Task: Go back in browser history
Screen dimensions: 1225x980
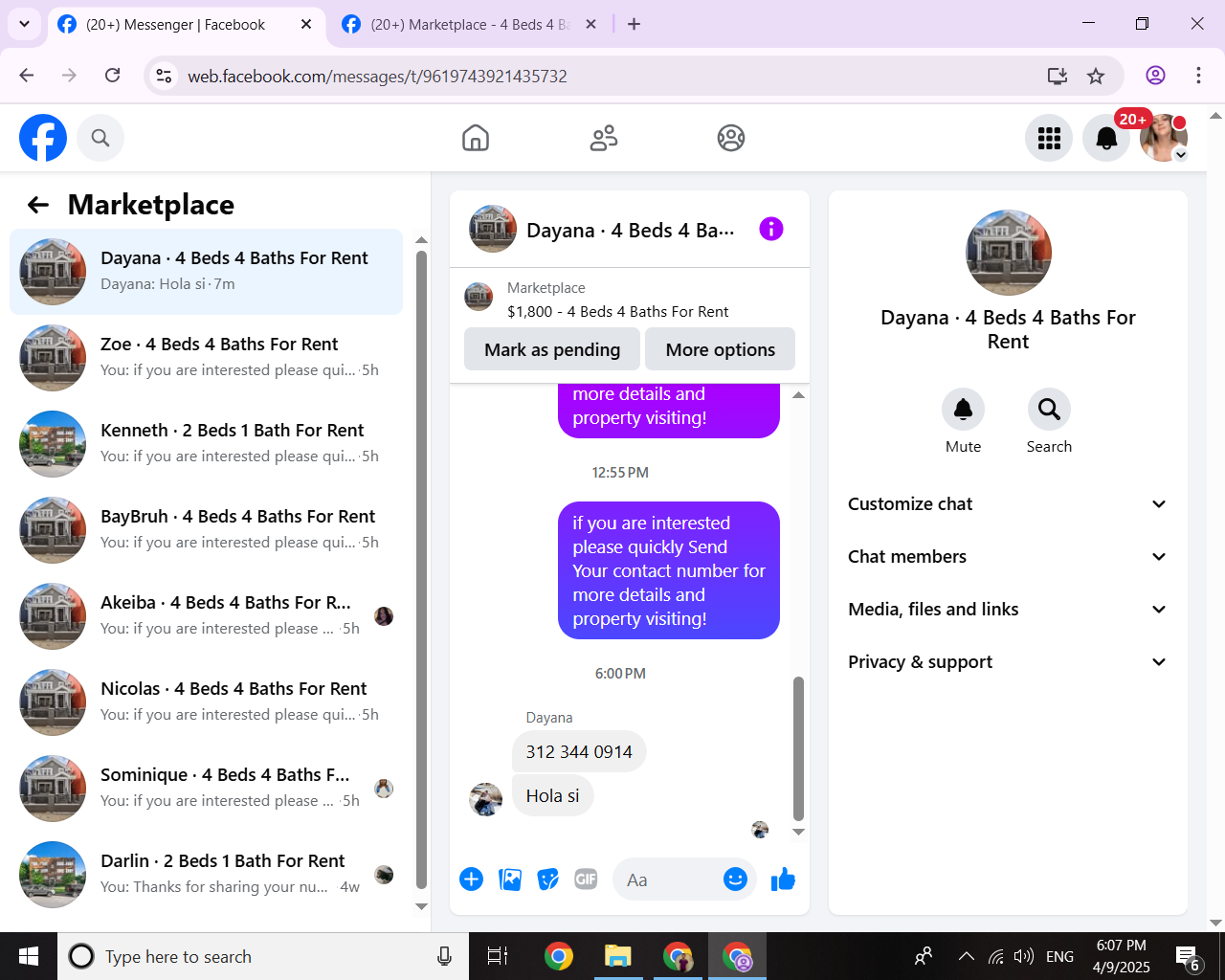Action: [27, 76]
